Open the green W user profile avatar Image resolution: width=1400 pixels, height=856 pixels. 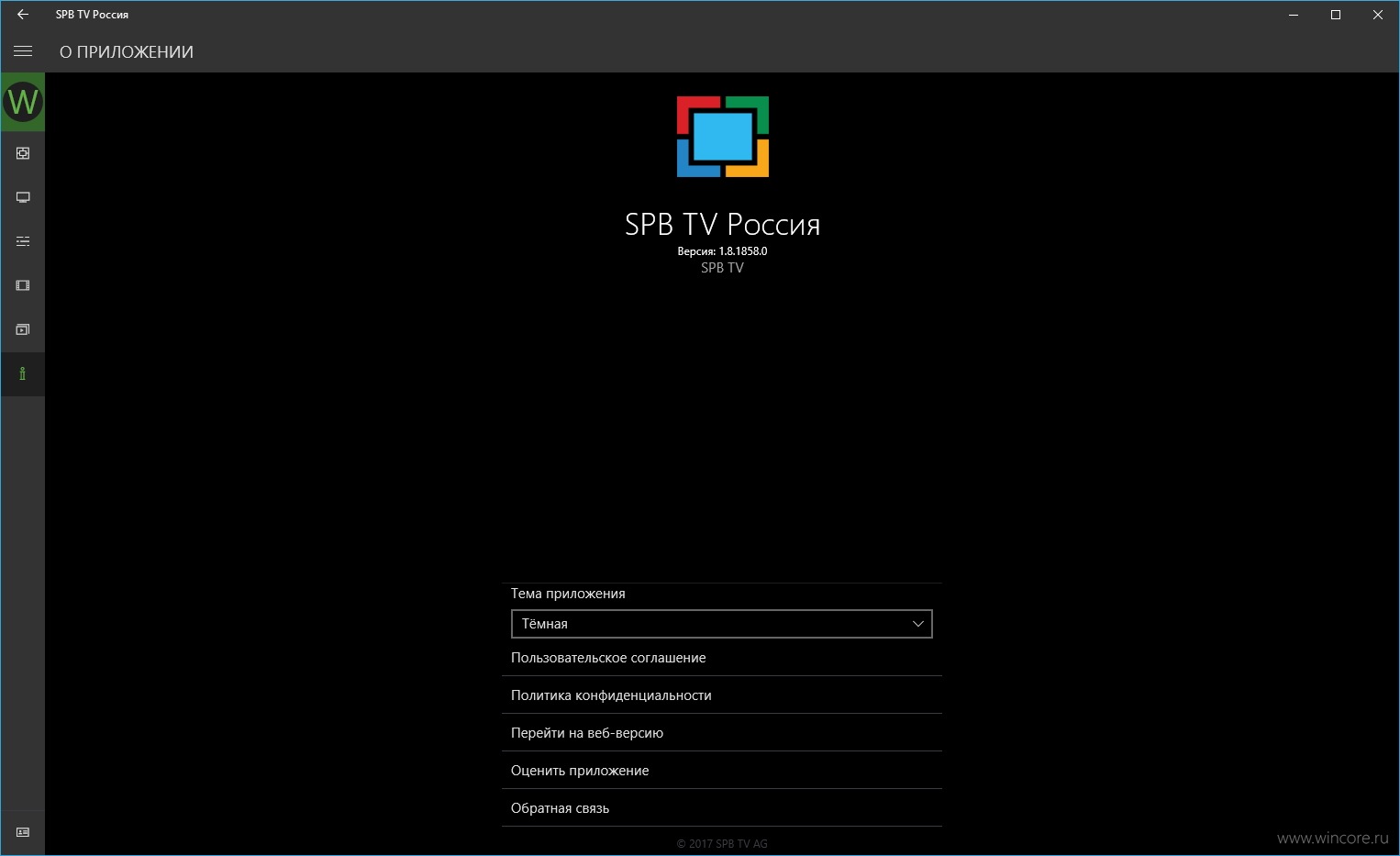pos(23,102)
